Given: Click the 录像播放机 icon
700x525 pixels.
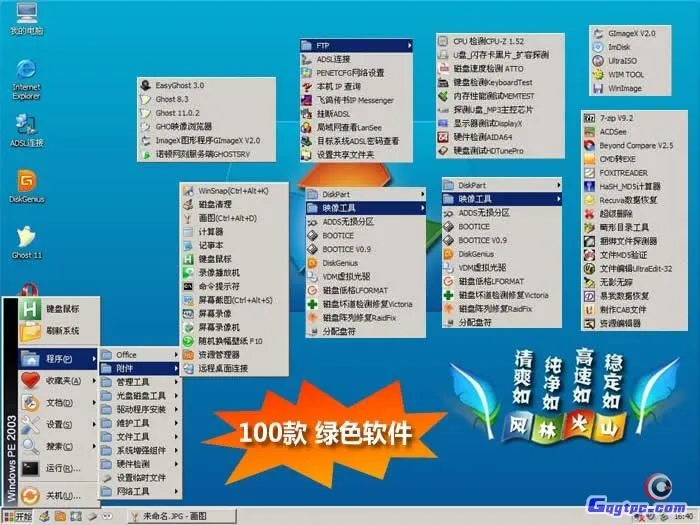Looking at the screenshot, I should coord(188,273).
